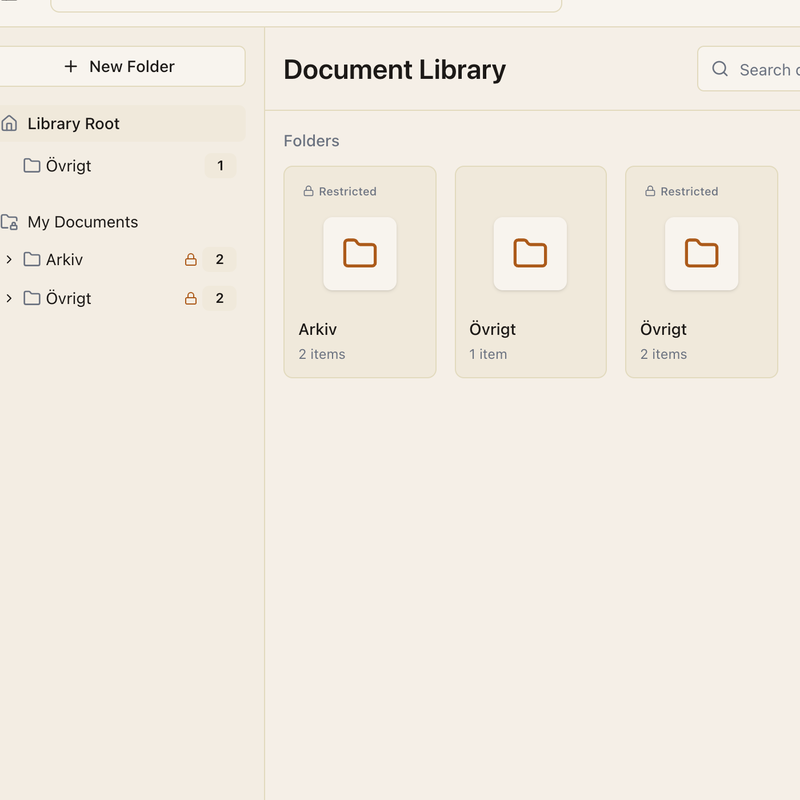Image resolution: width=800 pixels, height=800 pixels.
Task: Click '2 items' text on Övrigt card
Action: pos(664,354)
